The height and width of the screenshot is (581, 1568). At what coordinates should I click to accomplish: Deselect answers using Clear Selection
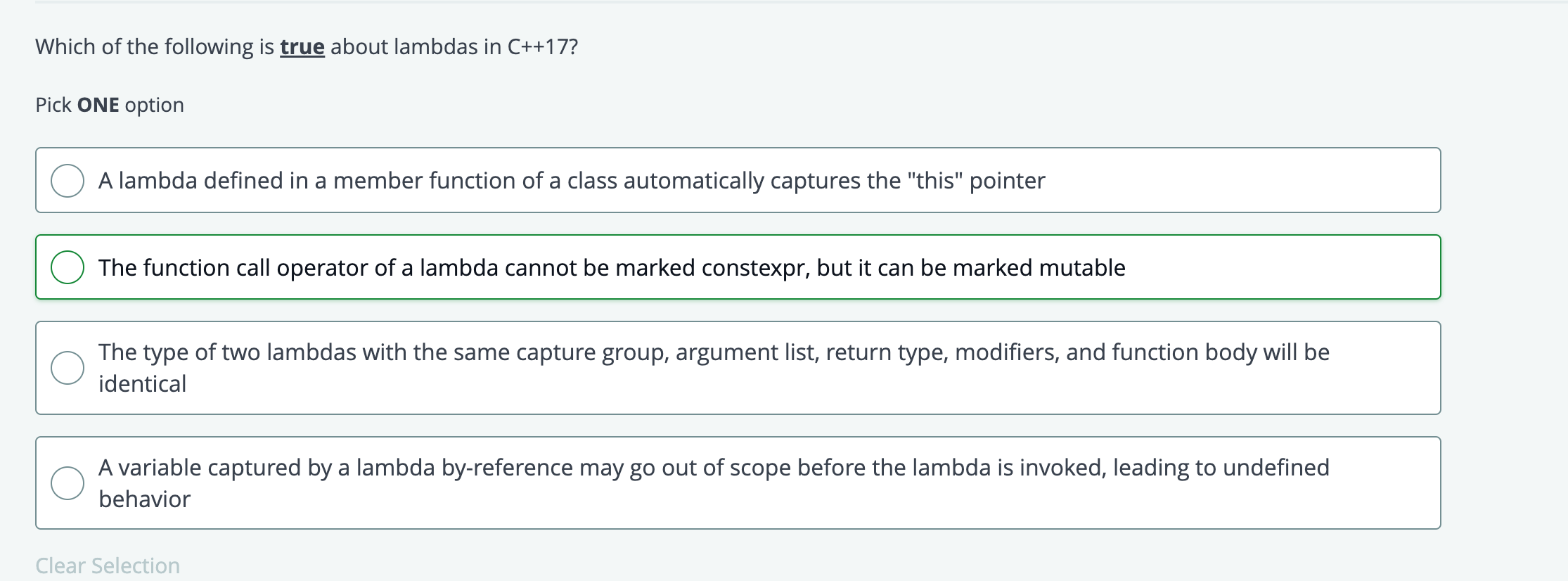(x=107, y=565)
